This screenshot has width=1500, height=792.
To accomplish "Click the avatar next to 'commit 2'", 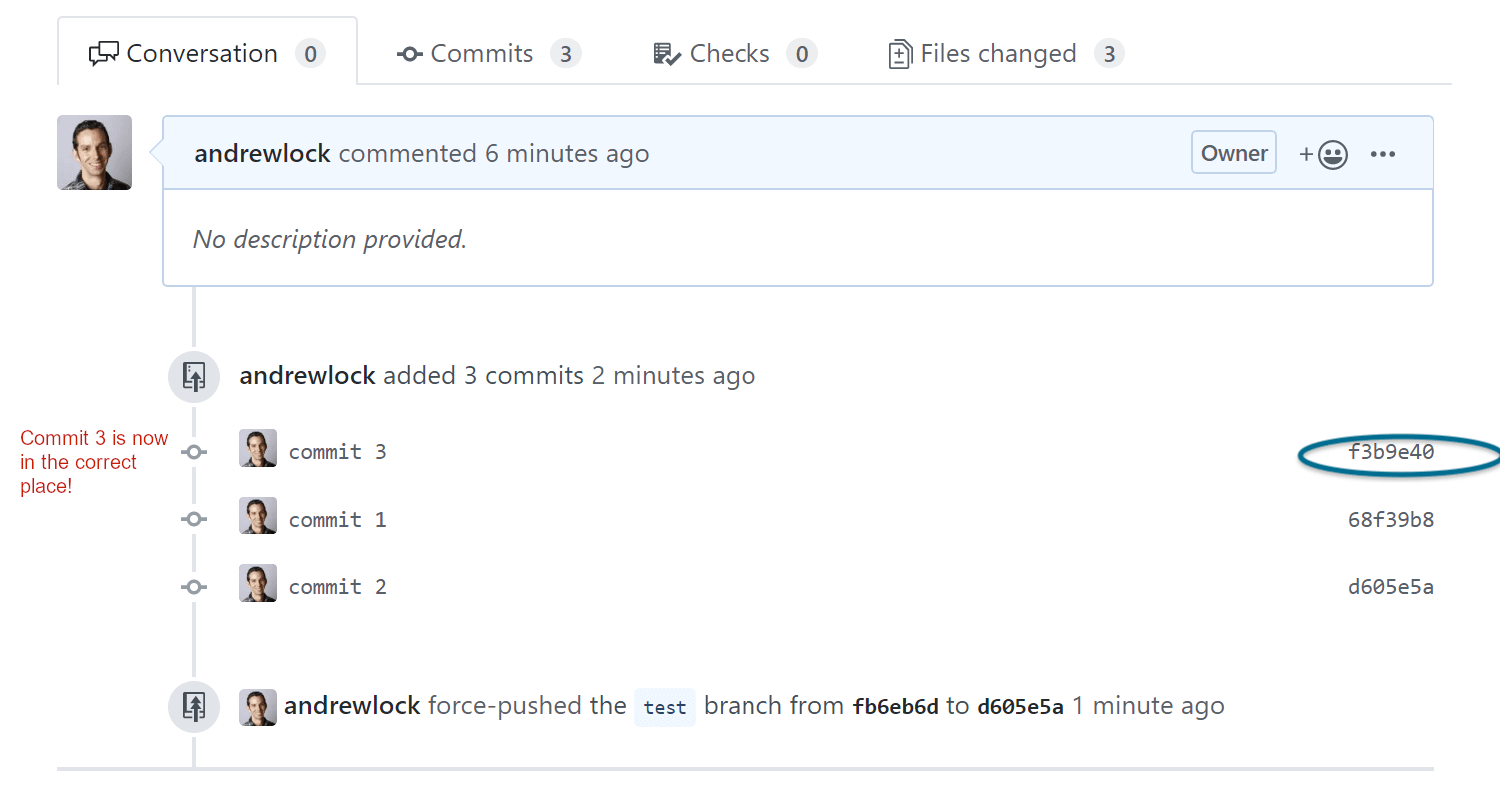I will [258, 586].
